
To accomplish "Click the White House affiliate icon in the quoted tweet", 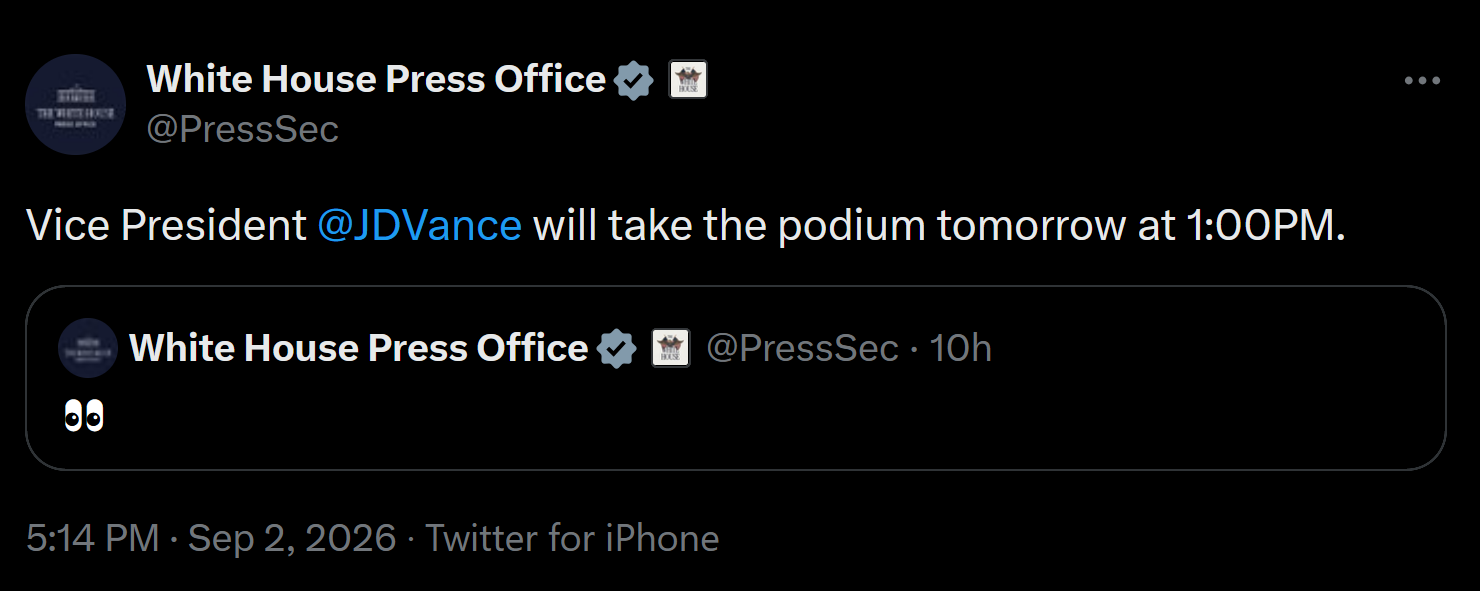I will pyautogui.click(x=671, y=348).
